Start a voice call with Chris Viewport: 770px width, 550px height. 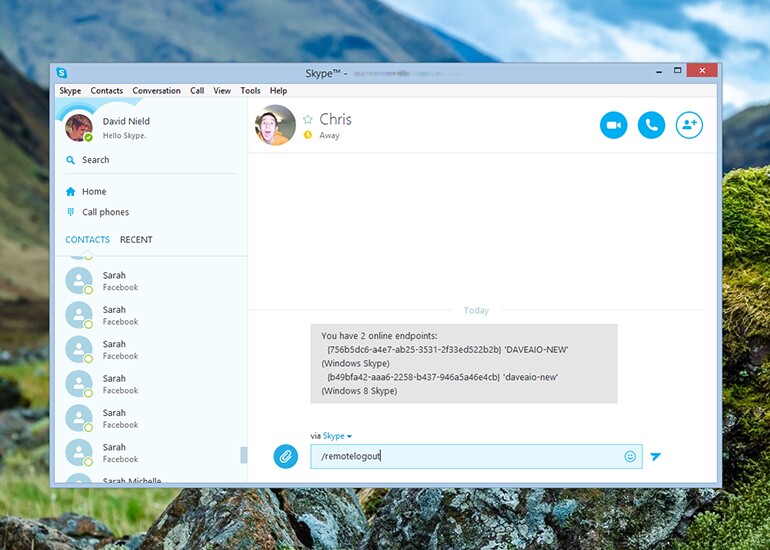pyautogui.click(x=651, y=125)
